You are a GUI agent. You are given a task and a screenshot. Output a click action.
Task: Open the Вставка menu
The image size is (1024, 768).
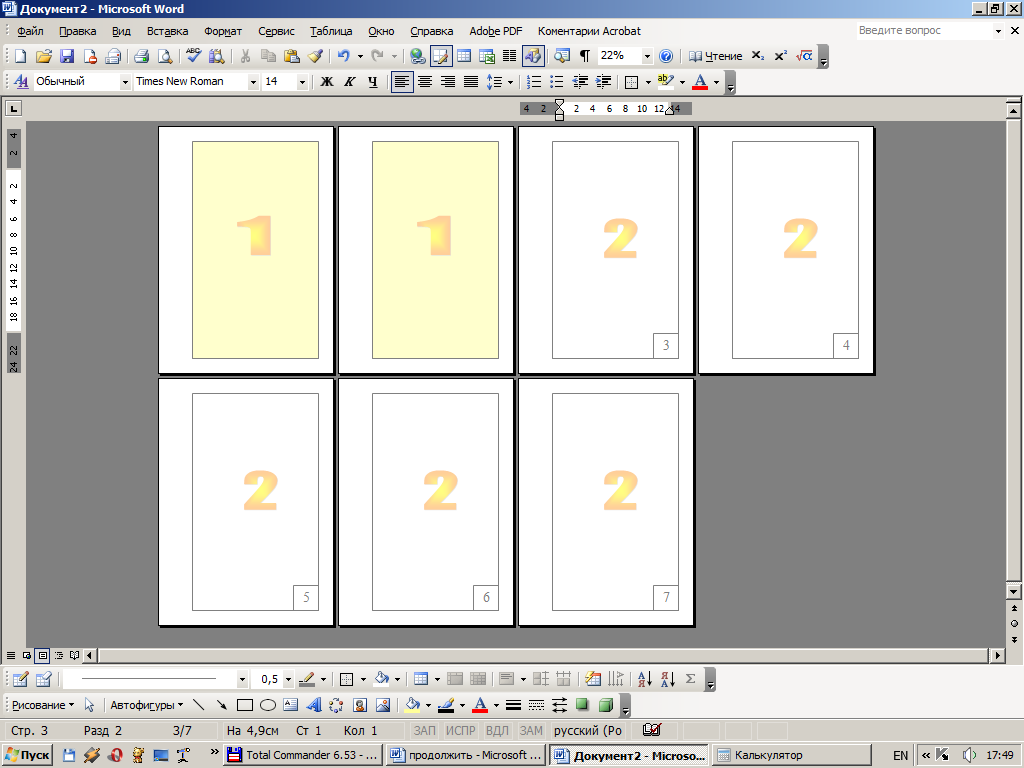tap(167, 31)
